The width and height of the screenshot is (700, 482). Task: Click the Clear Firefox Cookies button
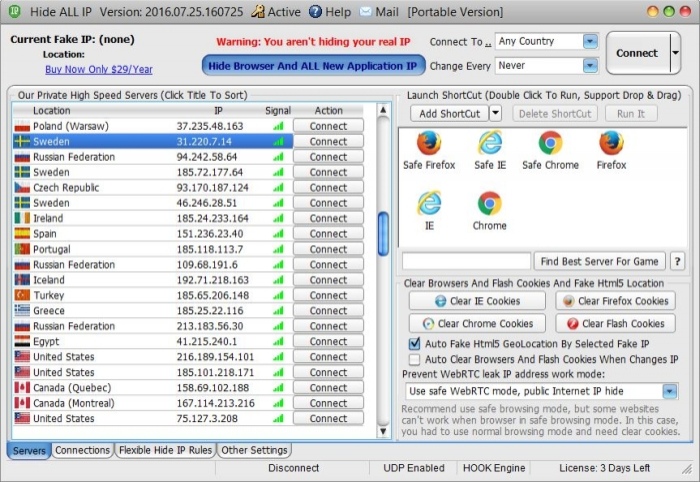click(615, 301)
